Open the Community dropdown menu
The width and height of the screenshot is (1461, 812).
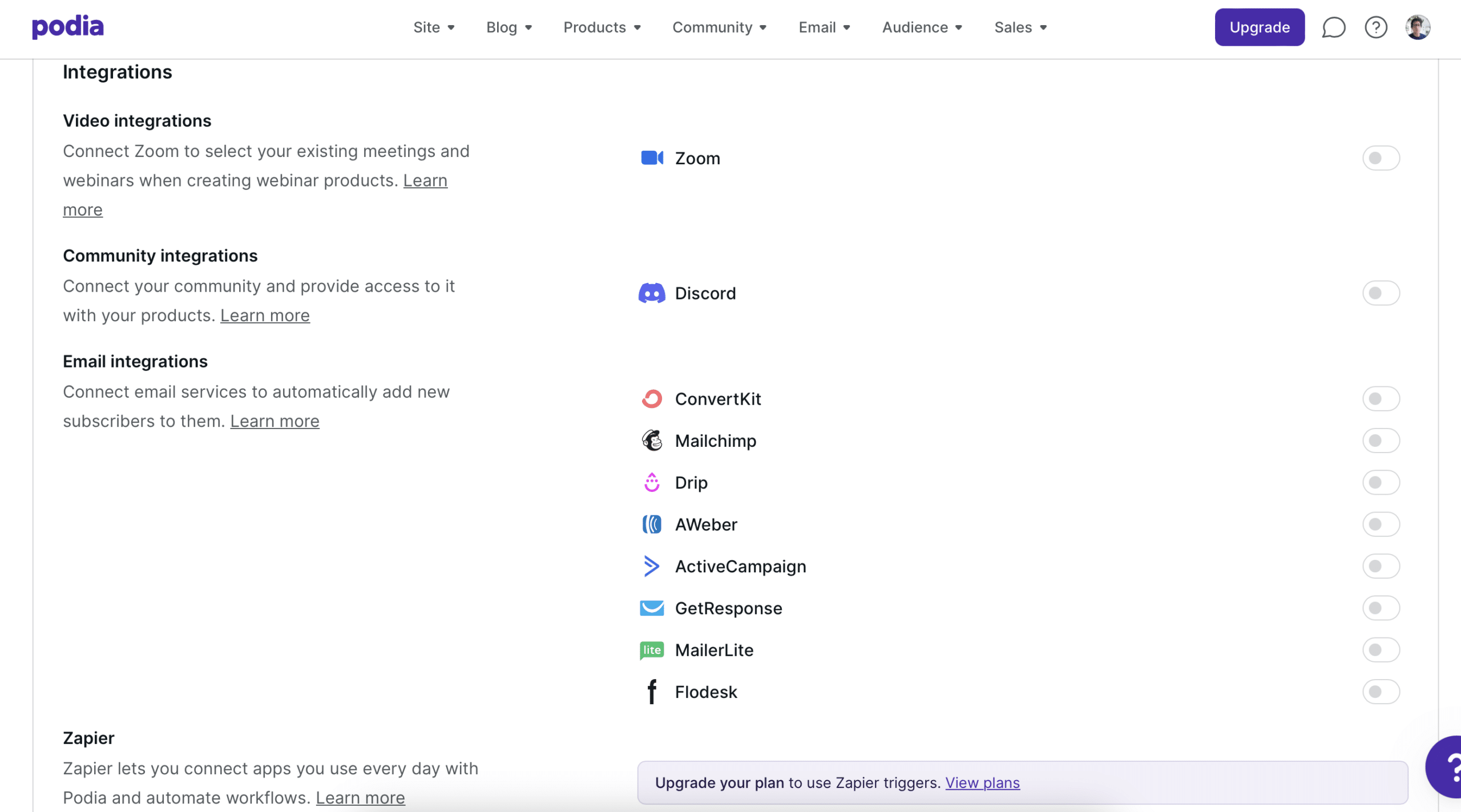(x=719, y=27)
